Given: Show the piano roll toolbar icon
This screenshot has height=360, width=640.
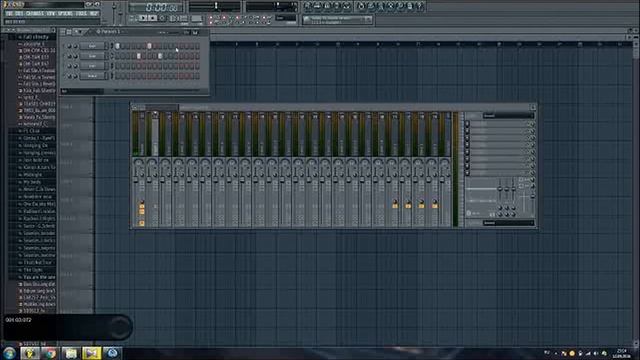Looking at the screenshot, I should 327,6.
